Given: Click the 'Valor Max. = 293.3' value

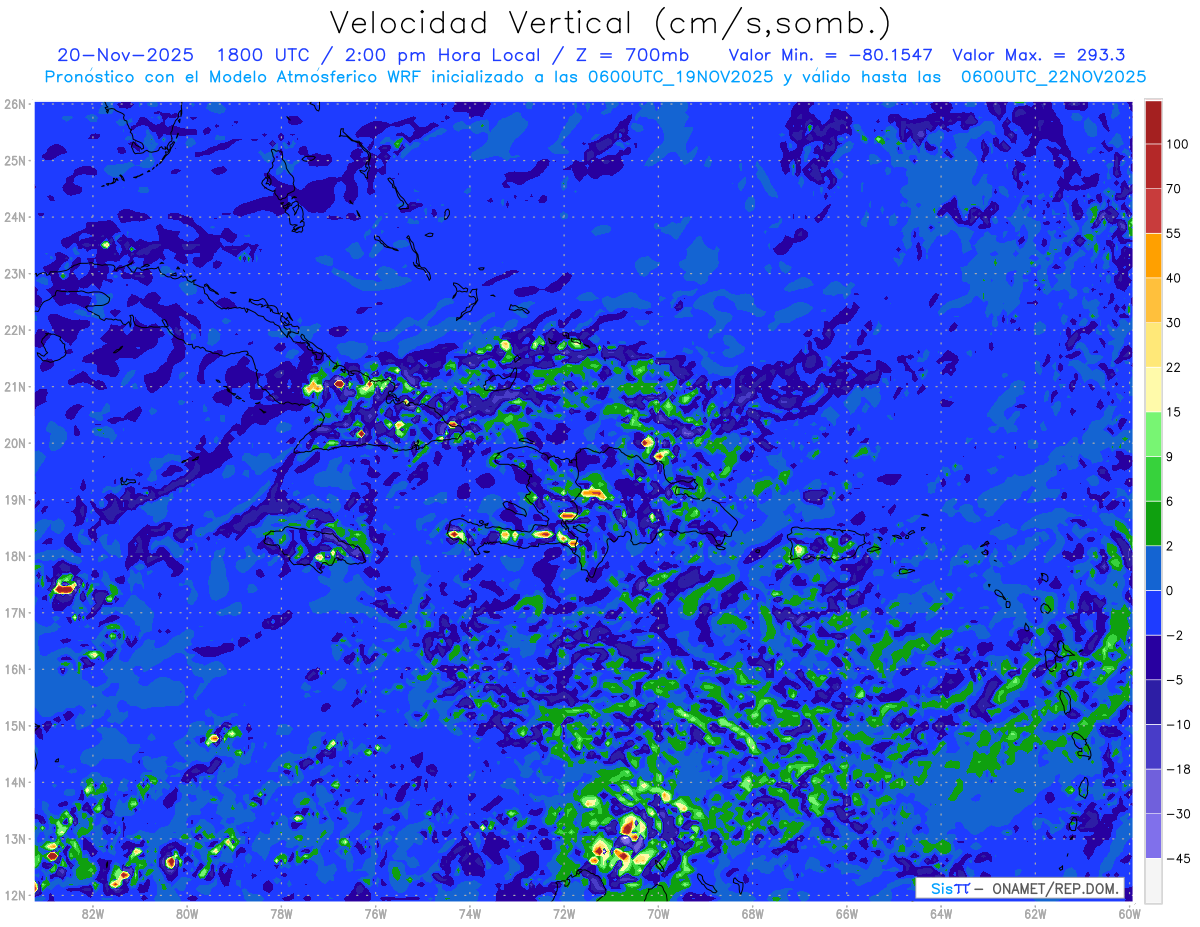Looking at the screenshot, I should pyautogui.click(x=1039, y=55).
